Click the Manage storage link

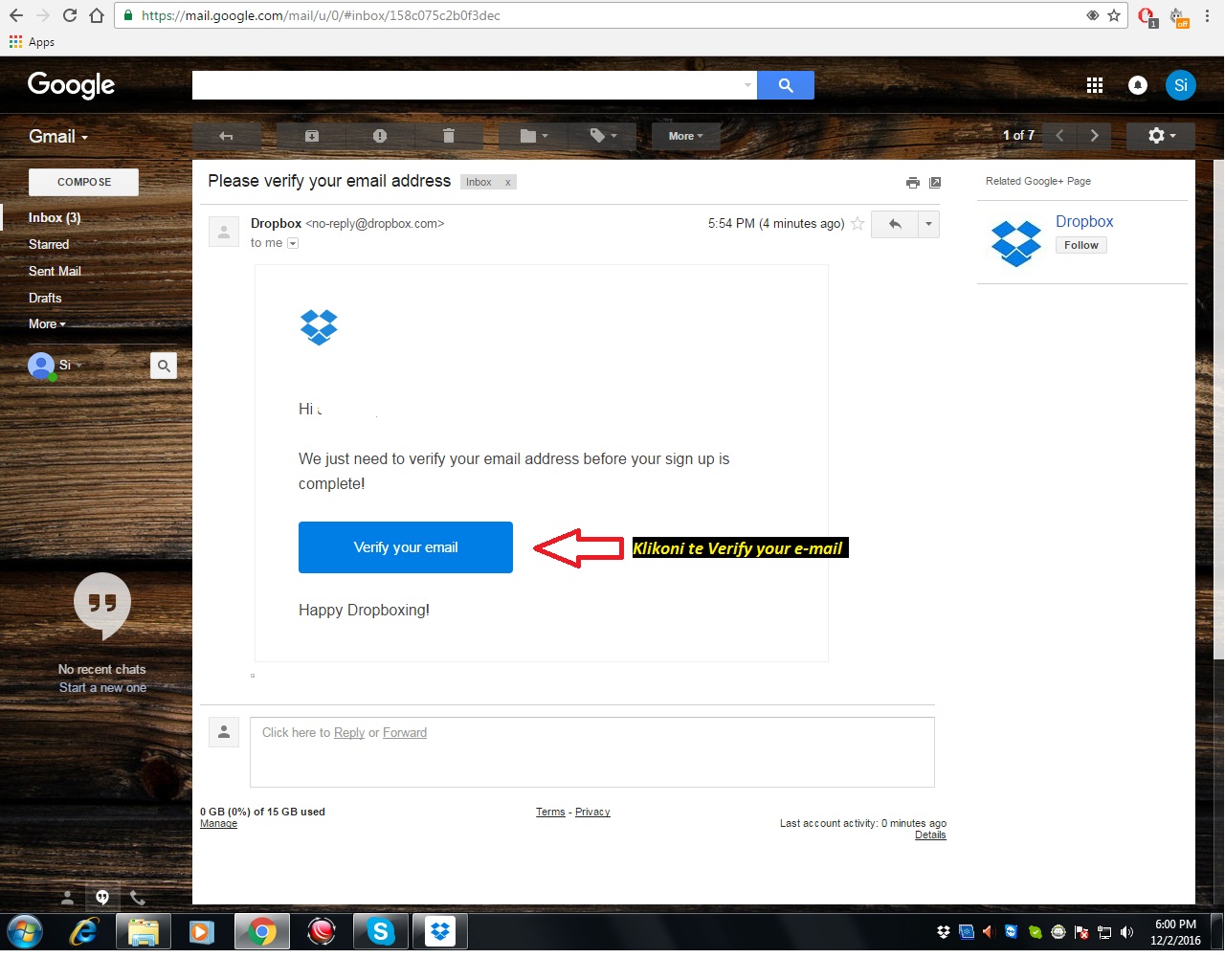click(x=218, y=823)
